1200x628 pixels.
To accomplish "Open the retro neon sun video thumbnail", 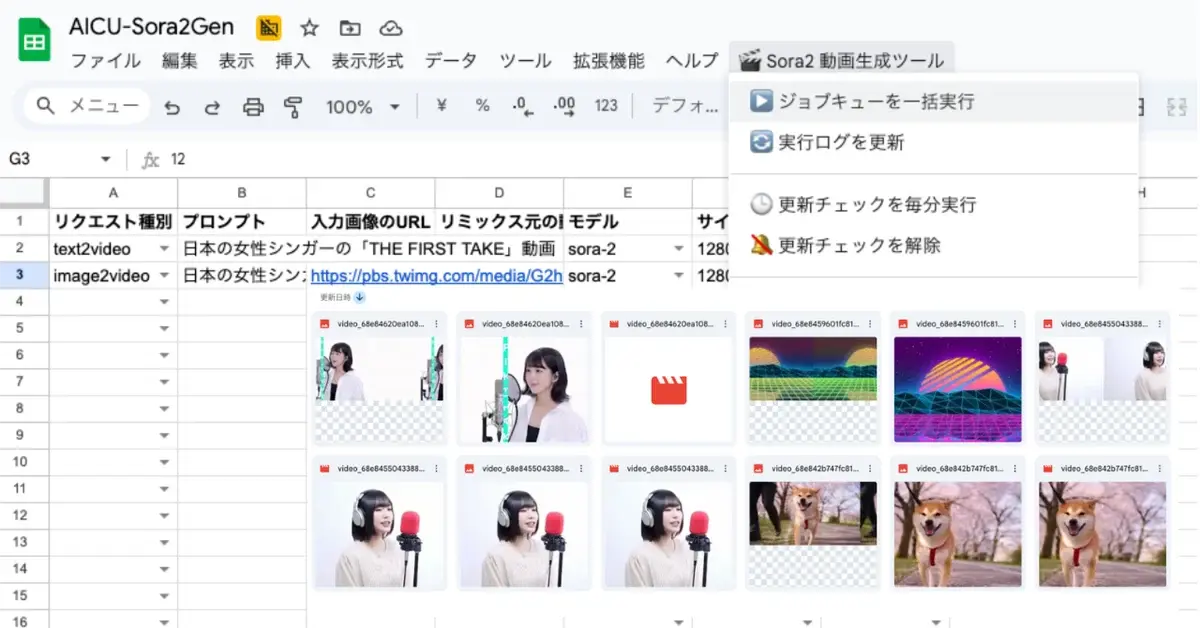I will (957, 388).
